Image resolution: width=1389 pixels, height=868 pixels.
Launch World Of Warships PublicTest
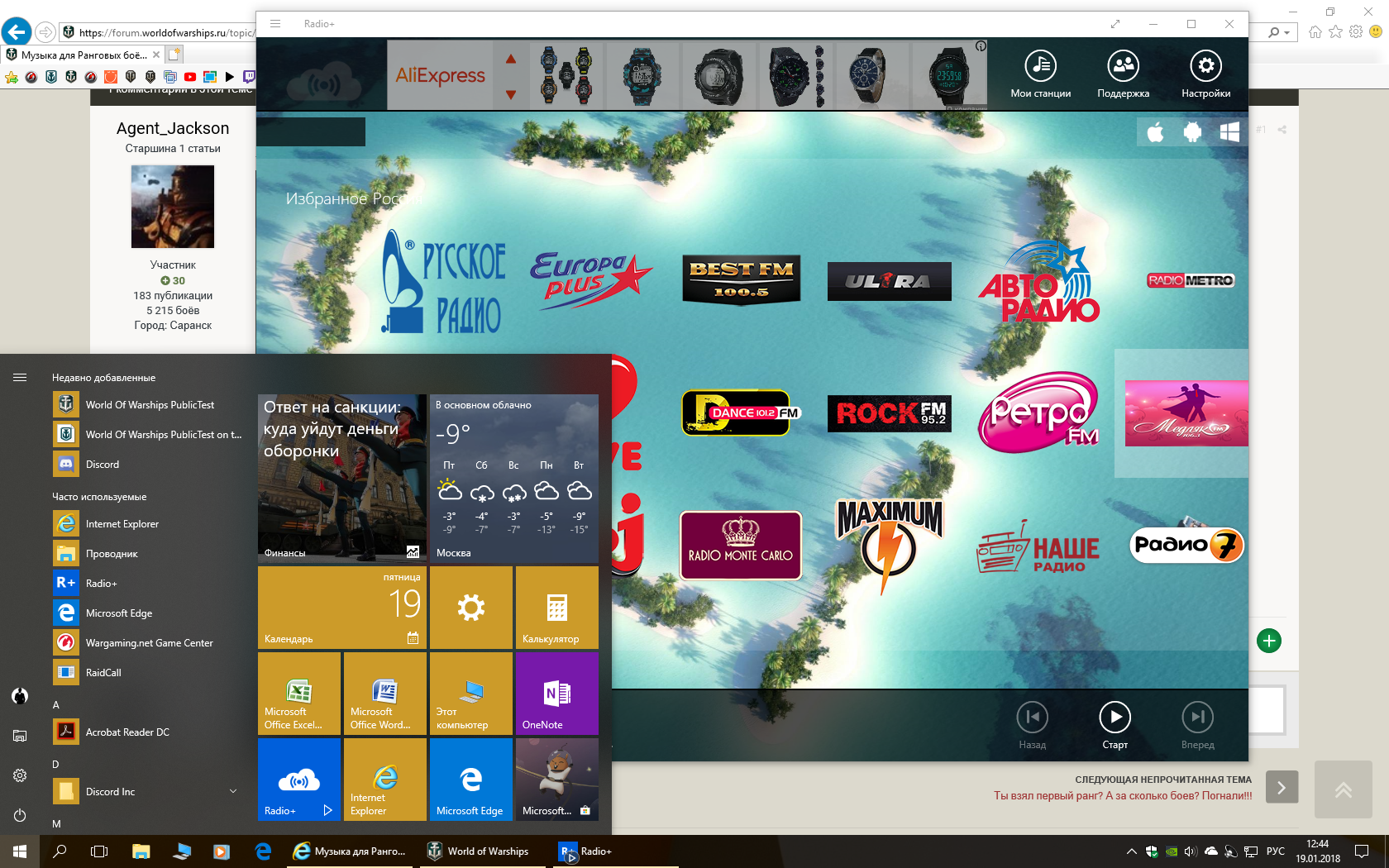pos(149,404)
